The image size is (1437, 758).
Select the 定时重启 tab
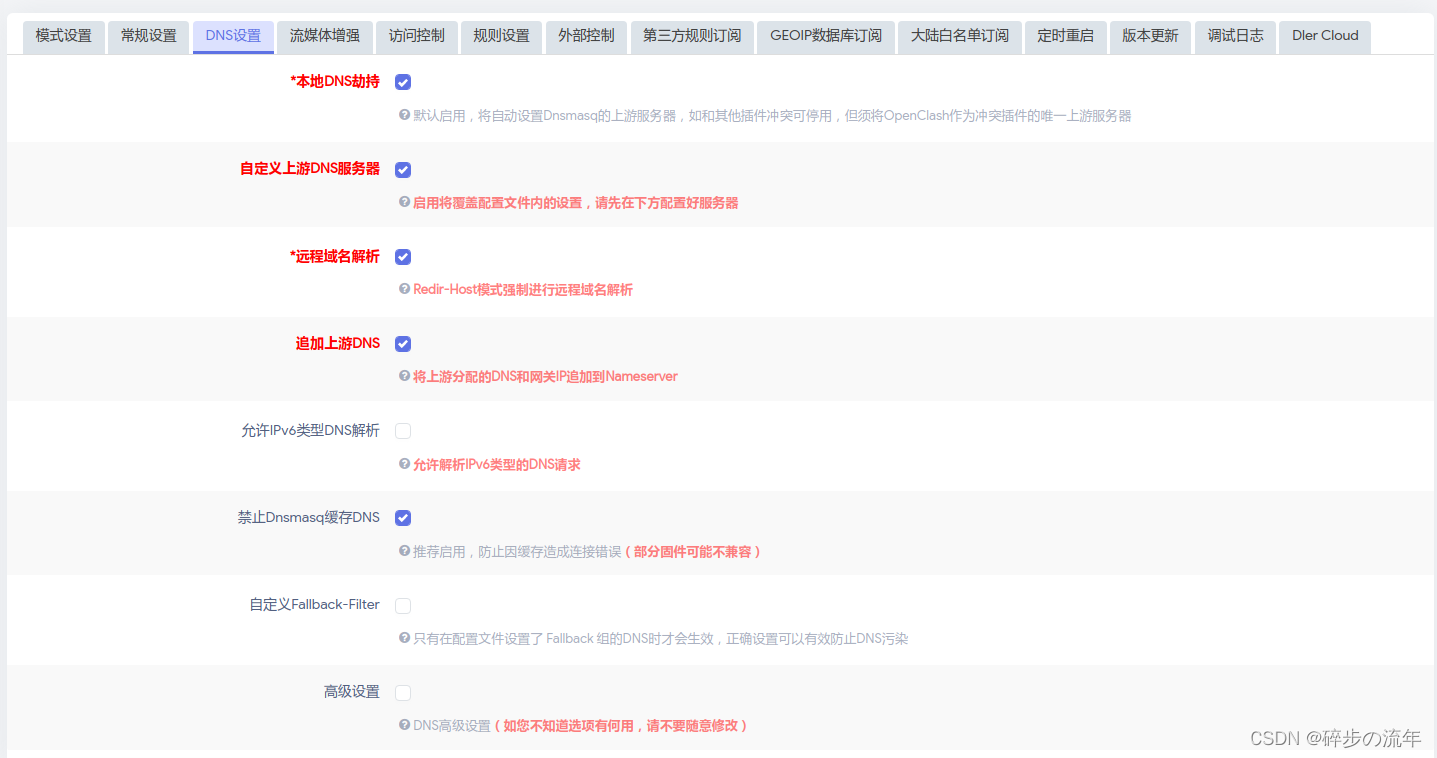click(1066, 36)
